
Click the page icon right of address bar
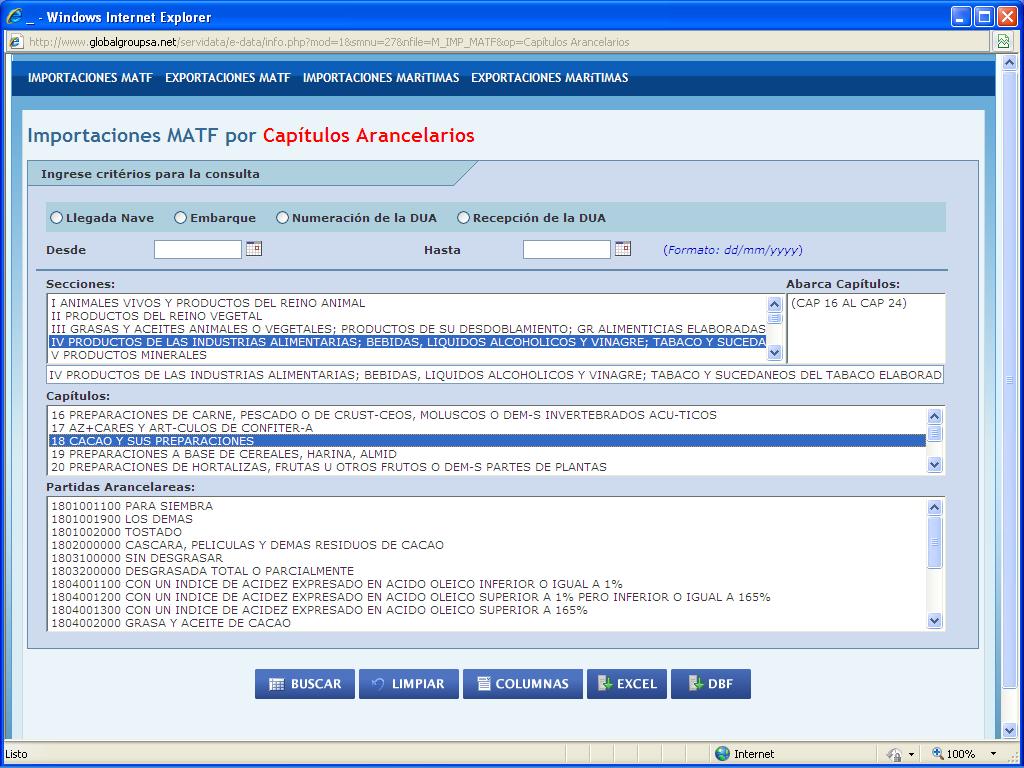click(1003, 42)
